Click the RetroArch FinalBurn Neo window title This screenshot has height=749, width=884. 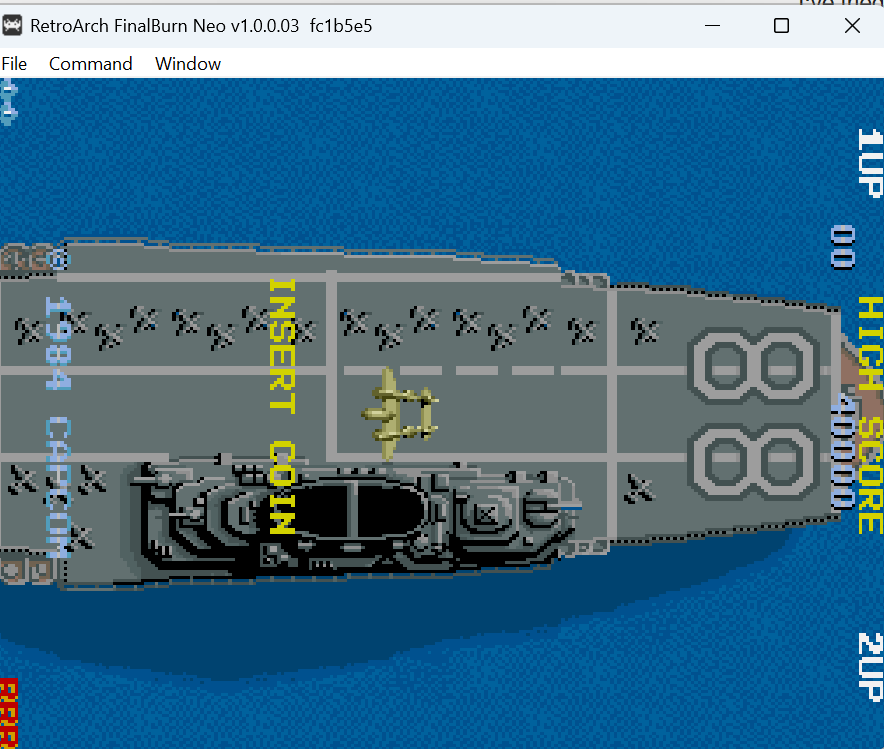[x=201, y=26]
